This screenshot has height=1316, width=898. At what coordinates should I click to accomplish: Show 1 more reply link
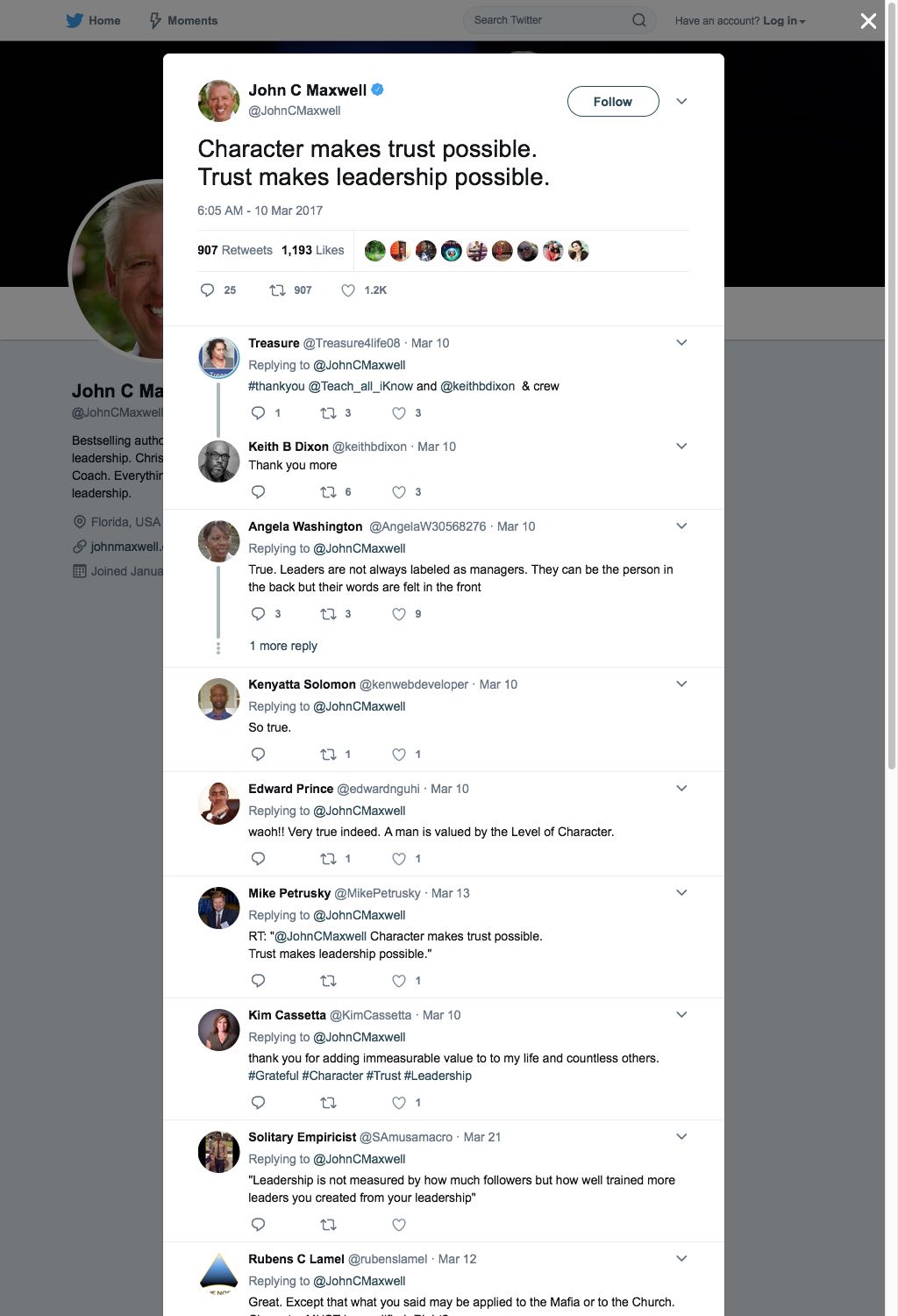(x=283, y=646)
